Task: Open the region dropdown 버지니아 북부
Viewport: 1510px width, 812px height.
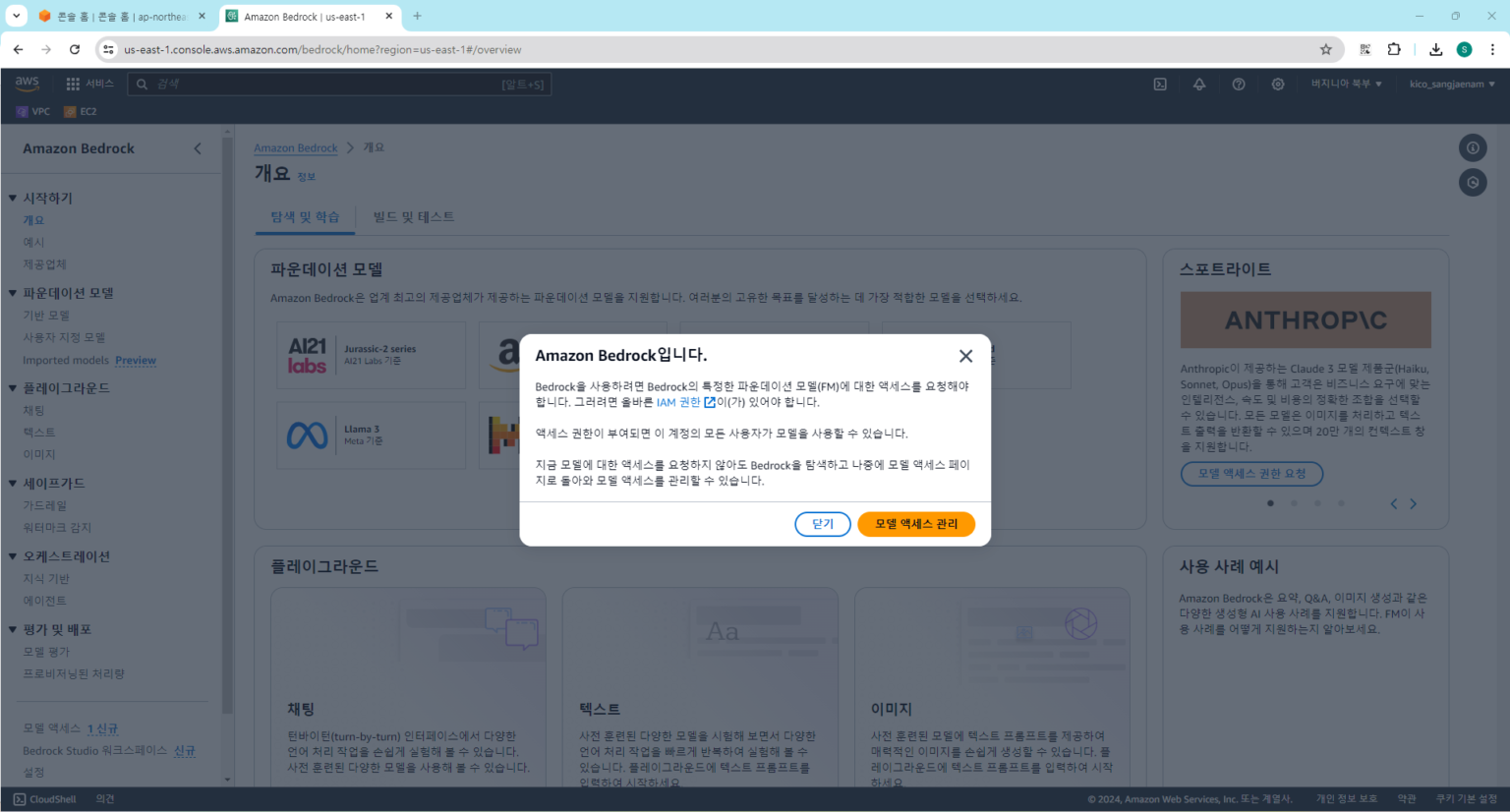Action: [x=1346, y=85]
